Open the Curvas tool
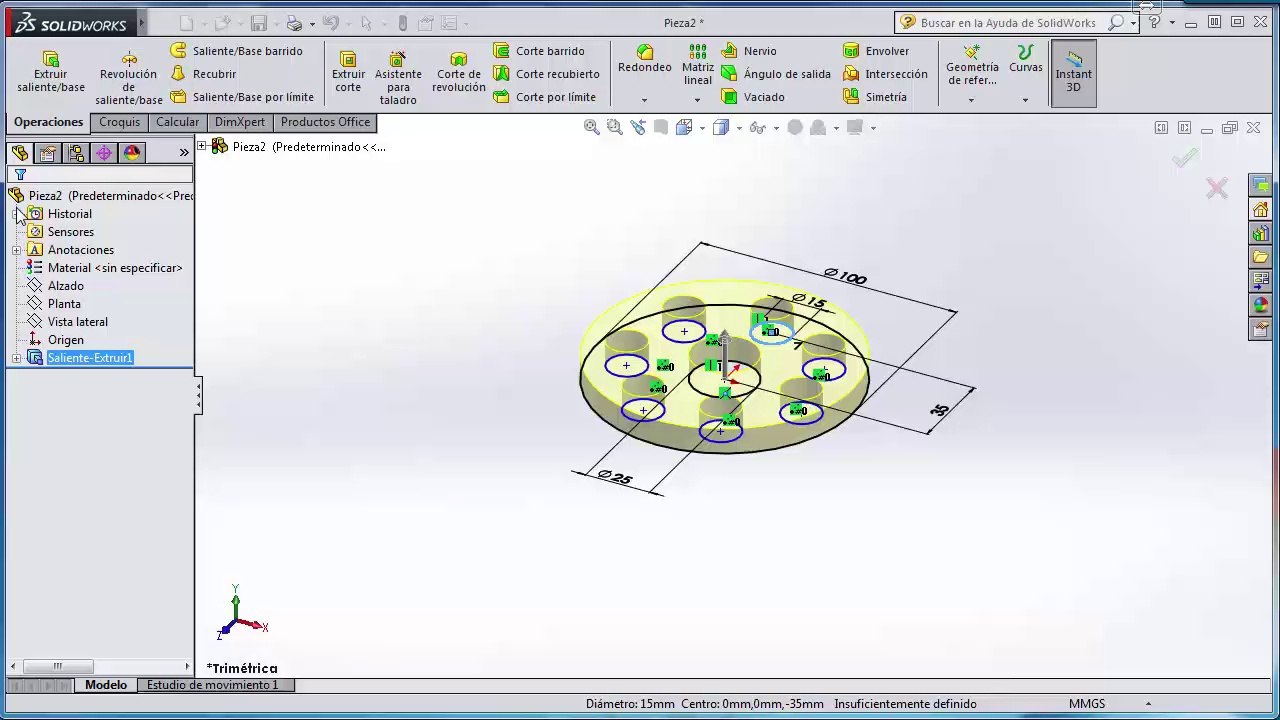This screenshot has width=1280, height=720. 1025,60
